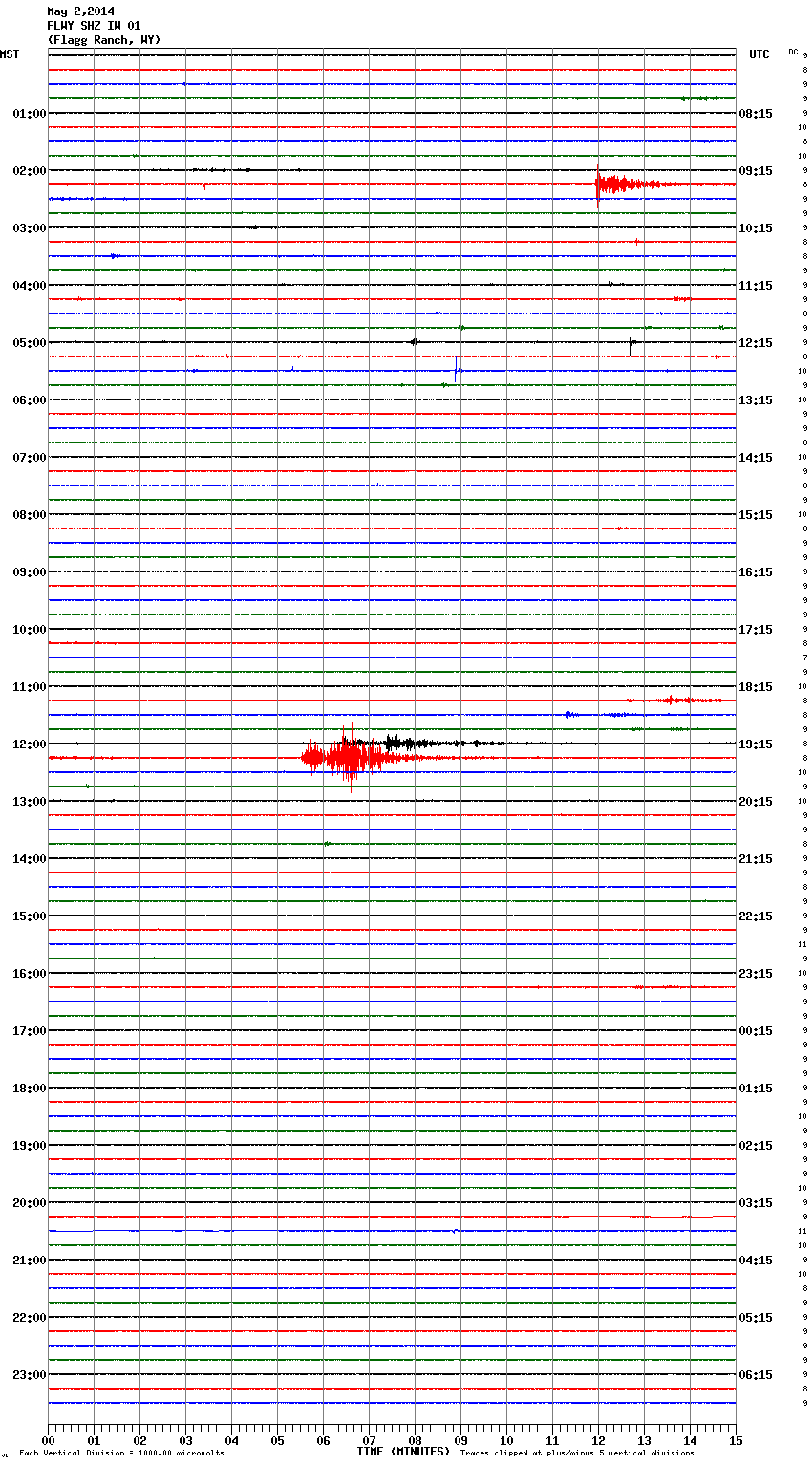The height and width of the screenshot is (1466, 812).
Task: Click the 06:15 UTC time label
Action: (x=756, y=1375)
